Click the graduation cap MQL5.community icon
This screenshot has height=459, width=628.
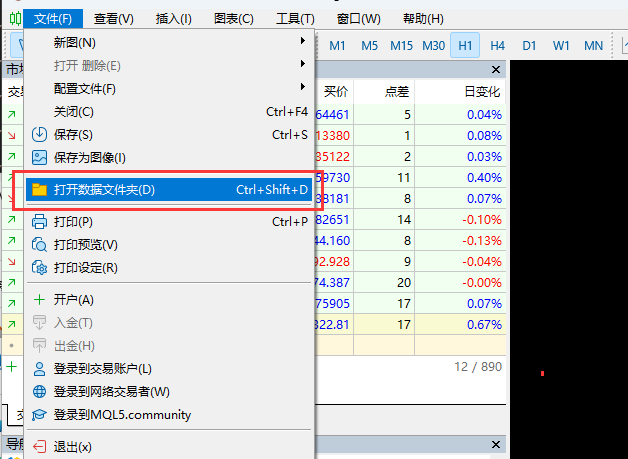pos(40,415)
